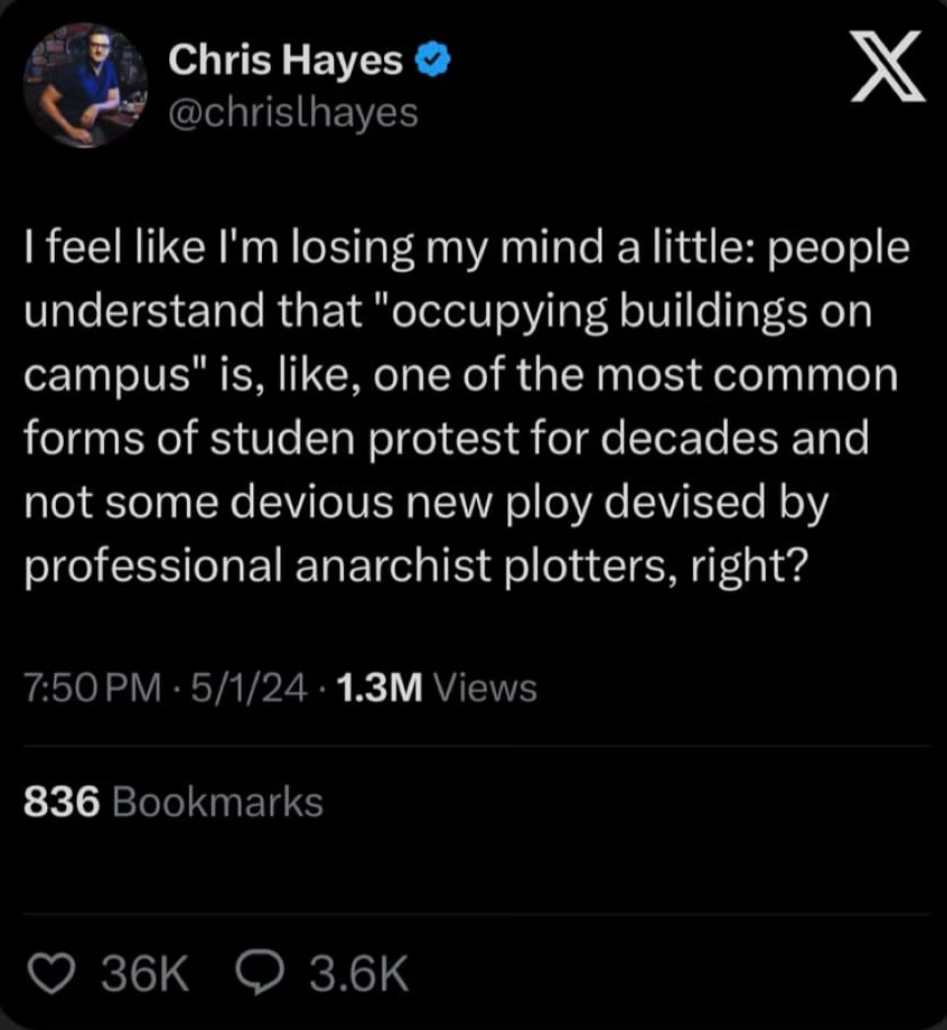Click the 36K likes number
Screen dimensions: 947x1030
(x=145, y=974)
